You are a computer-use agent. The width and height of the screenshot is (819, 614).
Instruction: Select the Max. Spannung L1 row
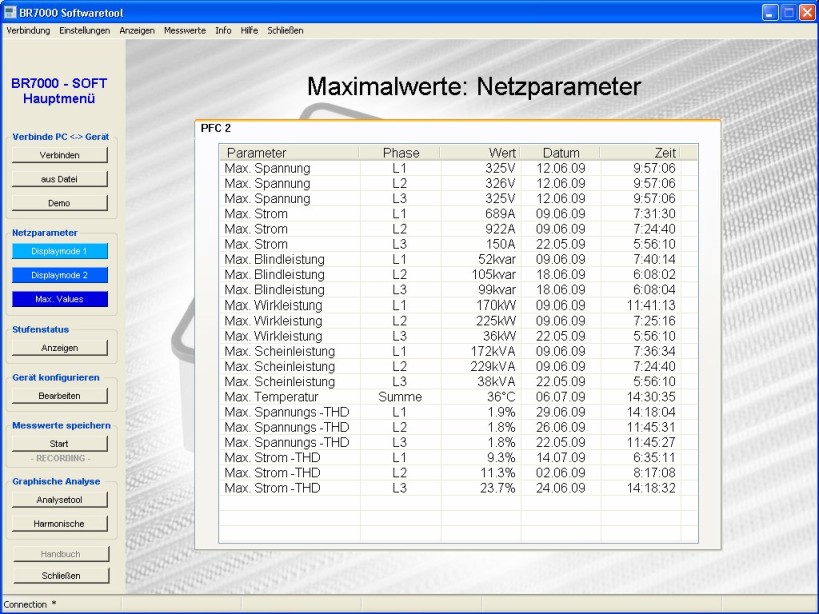[458, 168]
